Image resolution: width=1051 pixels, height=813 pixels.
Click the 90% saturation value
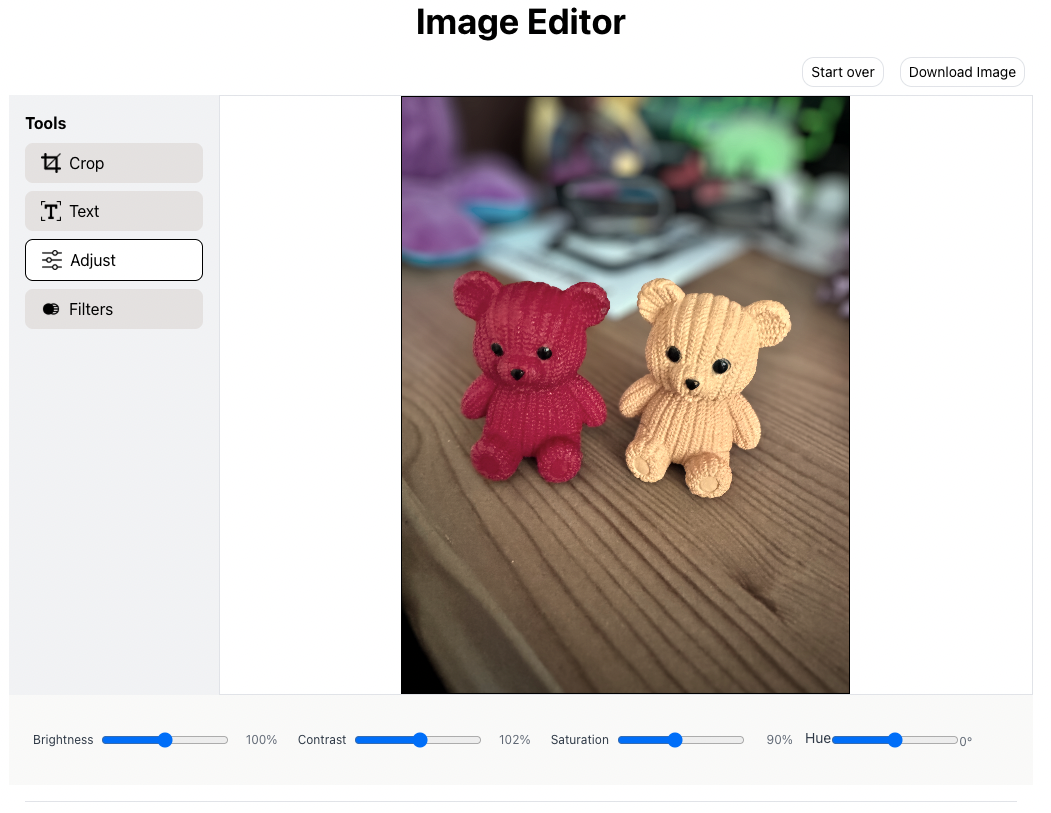779,740
